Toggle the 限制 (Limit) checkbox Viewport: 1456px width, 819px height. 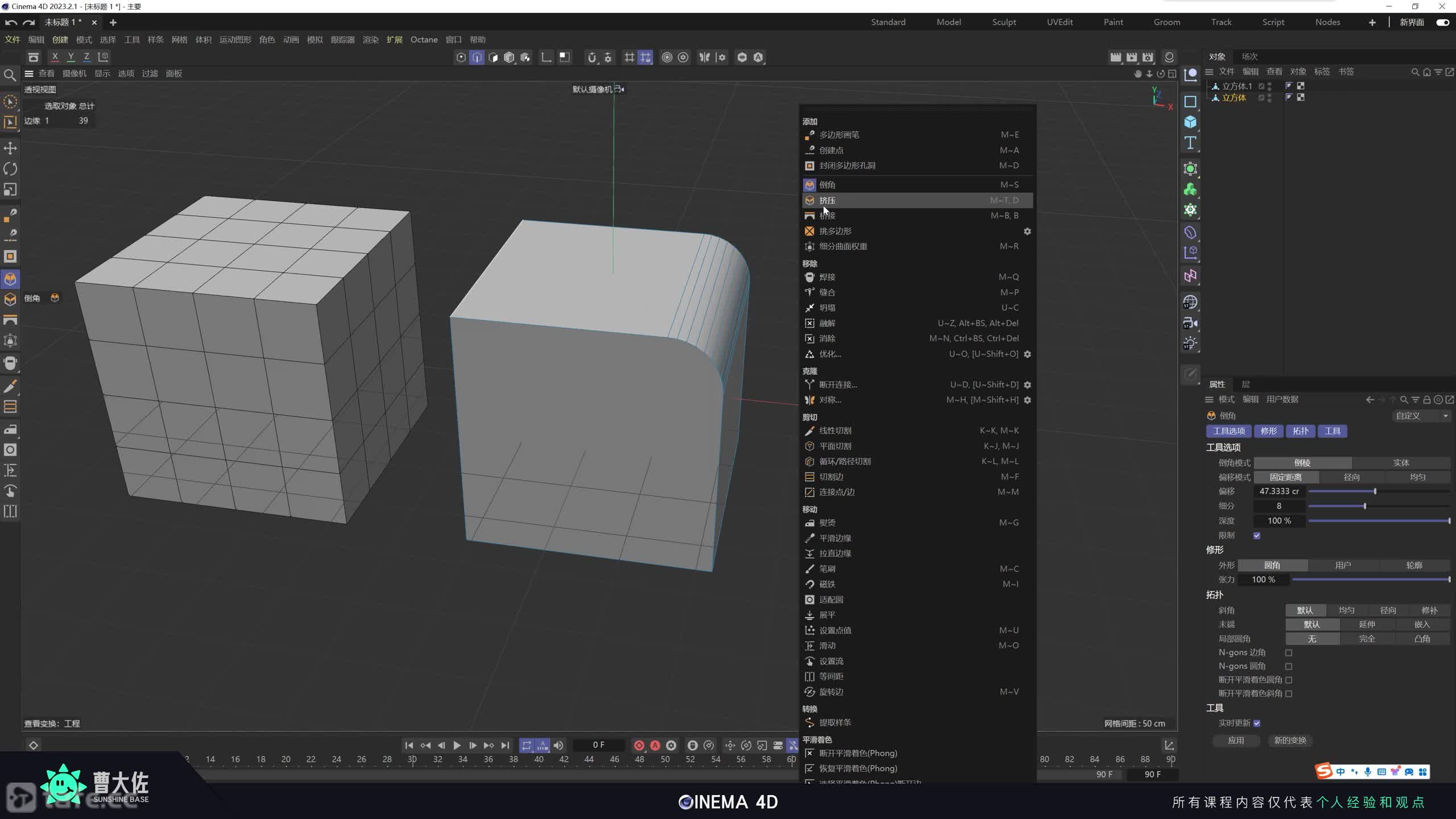tap(1257, 536)
